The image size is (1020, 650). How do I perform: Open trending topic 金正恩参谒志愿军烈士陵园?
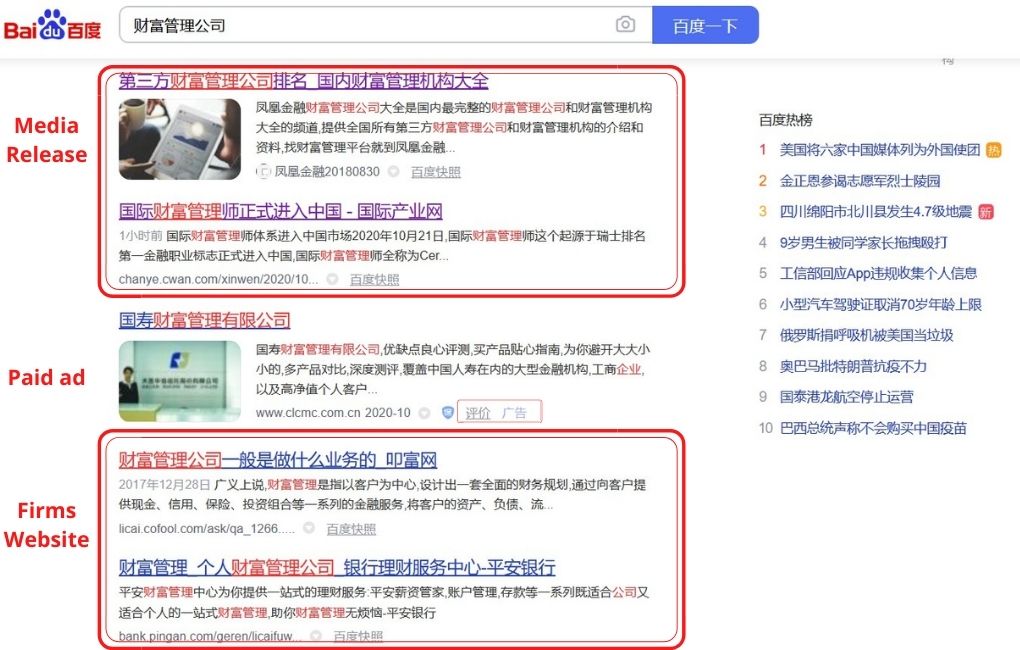tap(859, 181)
